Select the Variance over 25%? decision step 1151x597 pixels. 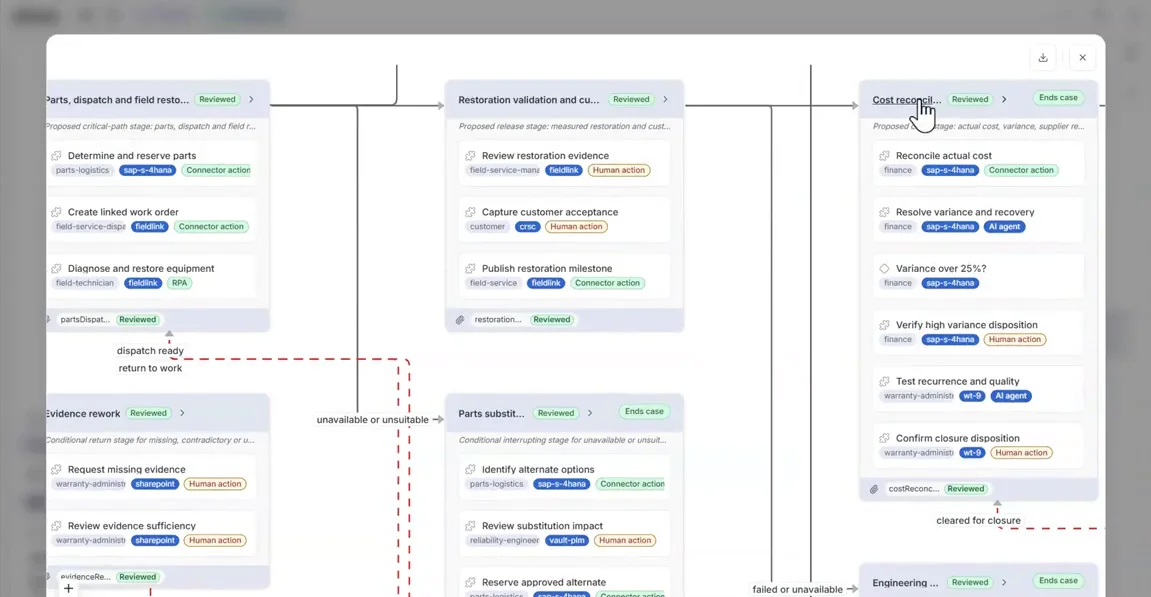pos(978,275)
